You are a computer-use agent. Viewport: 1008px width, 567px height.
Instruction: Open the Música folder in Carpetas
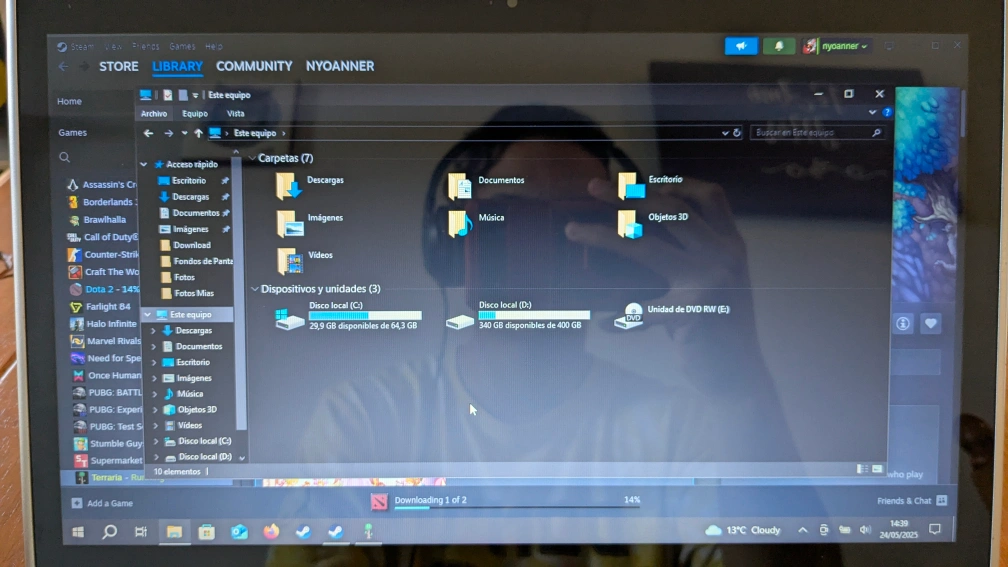tap(476, 222)
